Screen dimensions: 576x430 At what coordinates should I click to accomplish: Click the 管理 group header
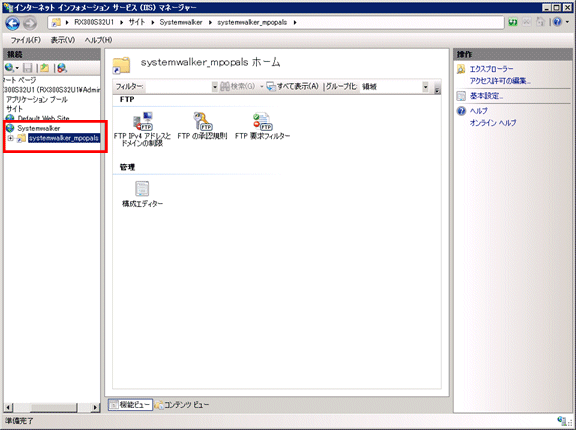point(127,167)
